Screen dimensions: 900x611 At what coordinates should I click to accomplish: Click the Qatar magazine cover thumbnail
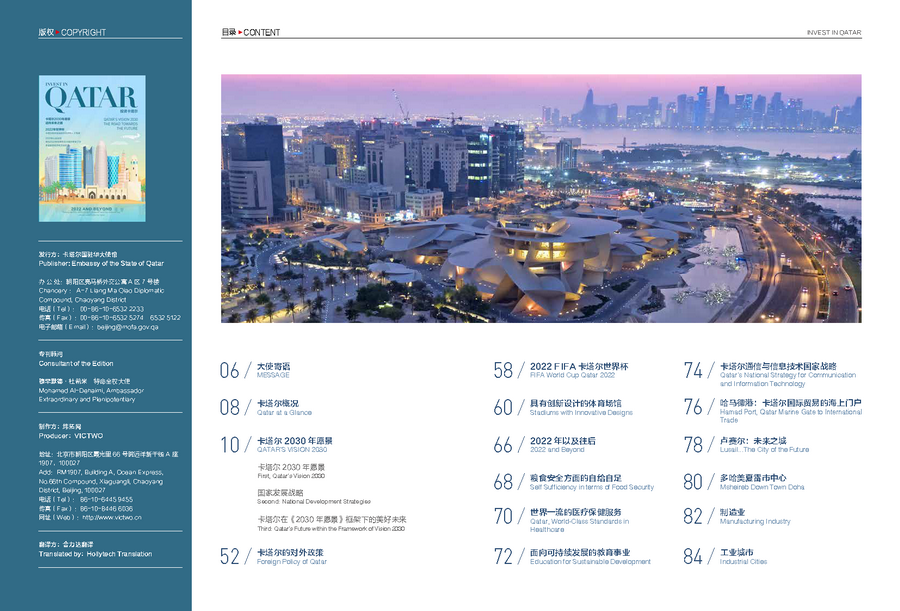pyautogui.click(x=92, y=148)
